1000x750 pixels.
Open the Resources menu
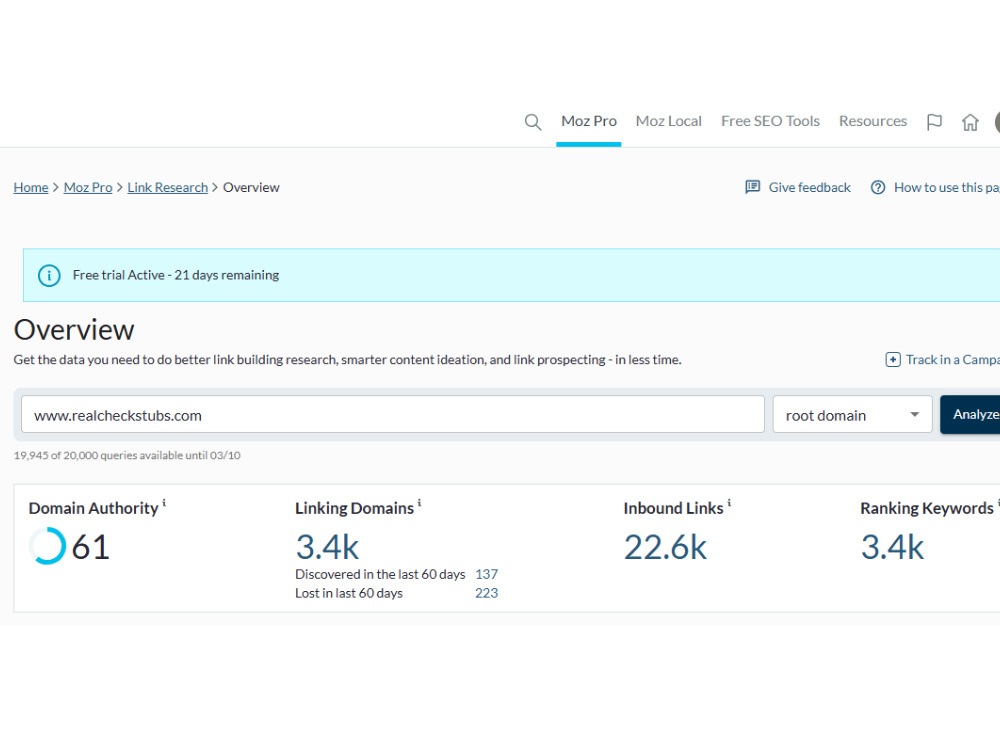coord(872,121)
